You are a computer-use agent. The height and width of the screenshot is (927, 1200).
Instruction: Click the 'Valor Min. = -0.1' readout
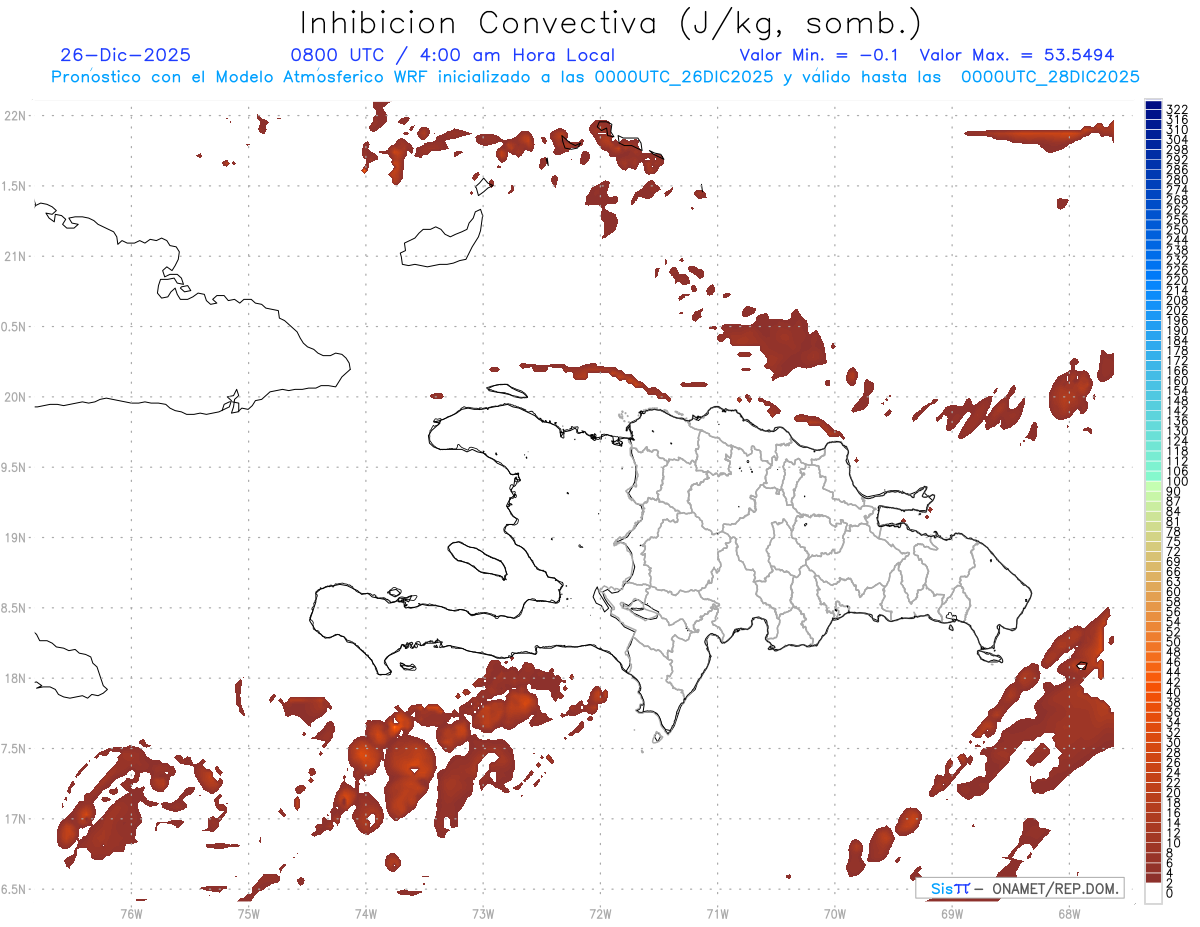[x=818, y=56]
